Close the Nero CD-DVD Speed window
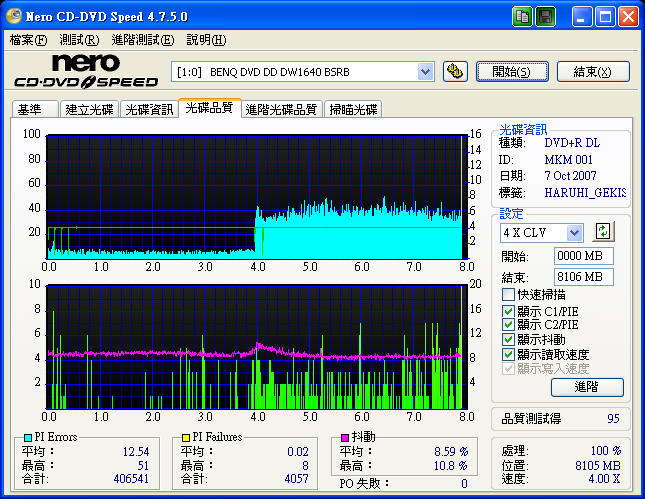Viewport: 645px width, 499px height. pos(629,17)
